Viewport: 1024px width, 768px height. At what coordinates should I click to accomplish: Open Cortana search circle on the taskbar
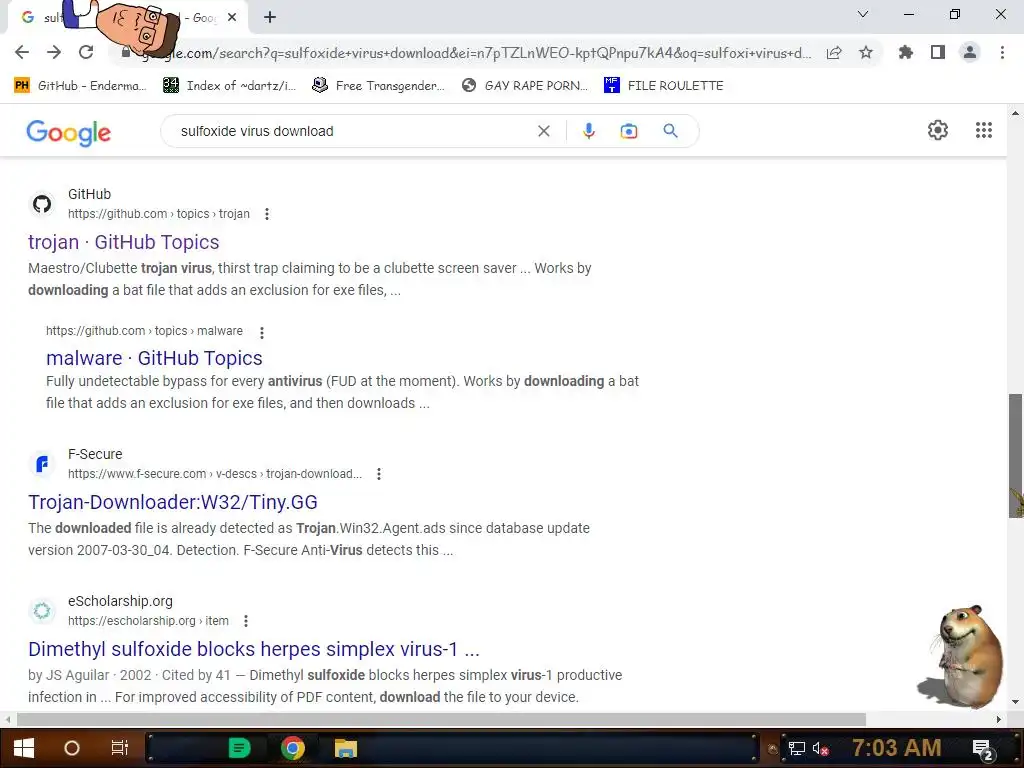71,748
